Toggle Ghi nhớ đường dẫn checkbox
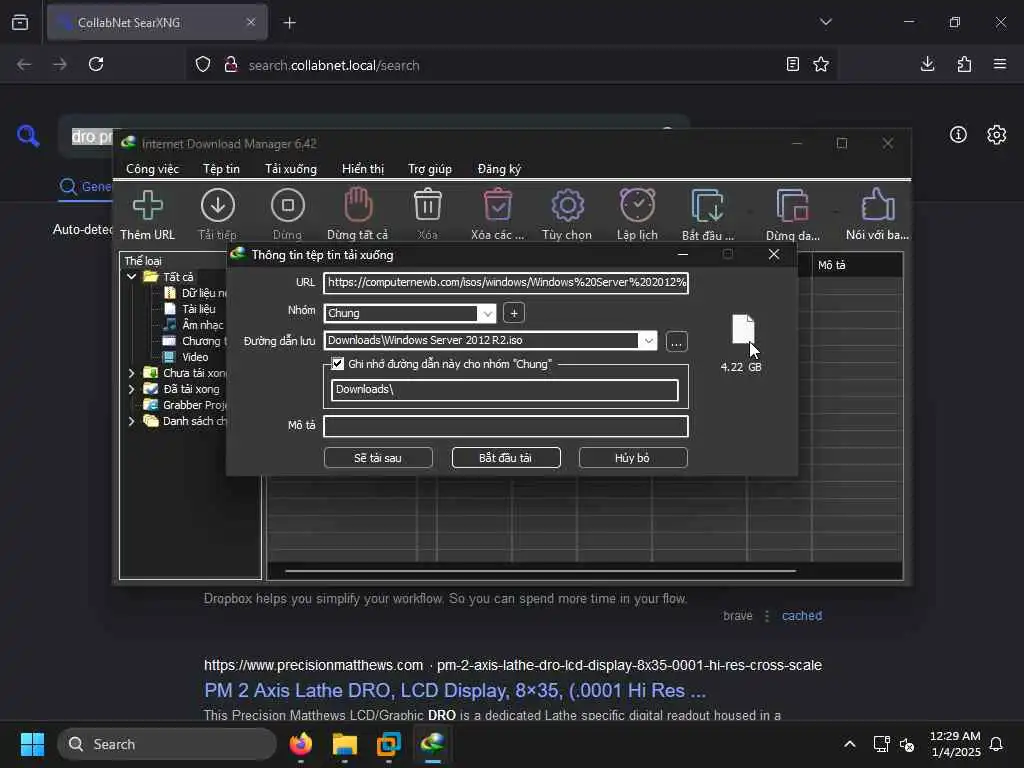 pos(338,364)
